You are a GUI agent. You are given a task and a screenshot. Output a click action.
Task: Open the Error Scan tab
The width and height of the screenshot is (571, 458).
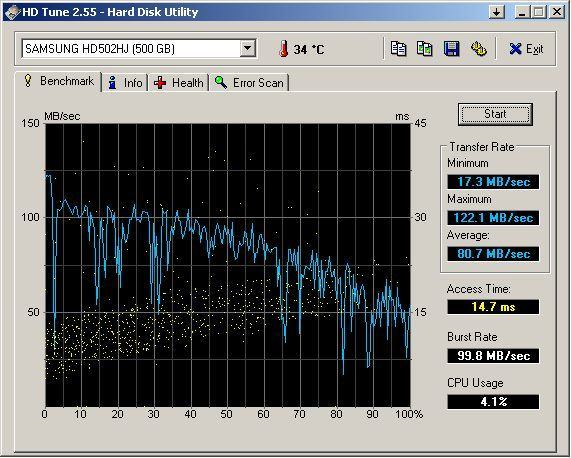pos(249,83)
